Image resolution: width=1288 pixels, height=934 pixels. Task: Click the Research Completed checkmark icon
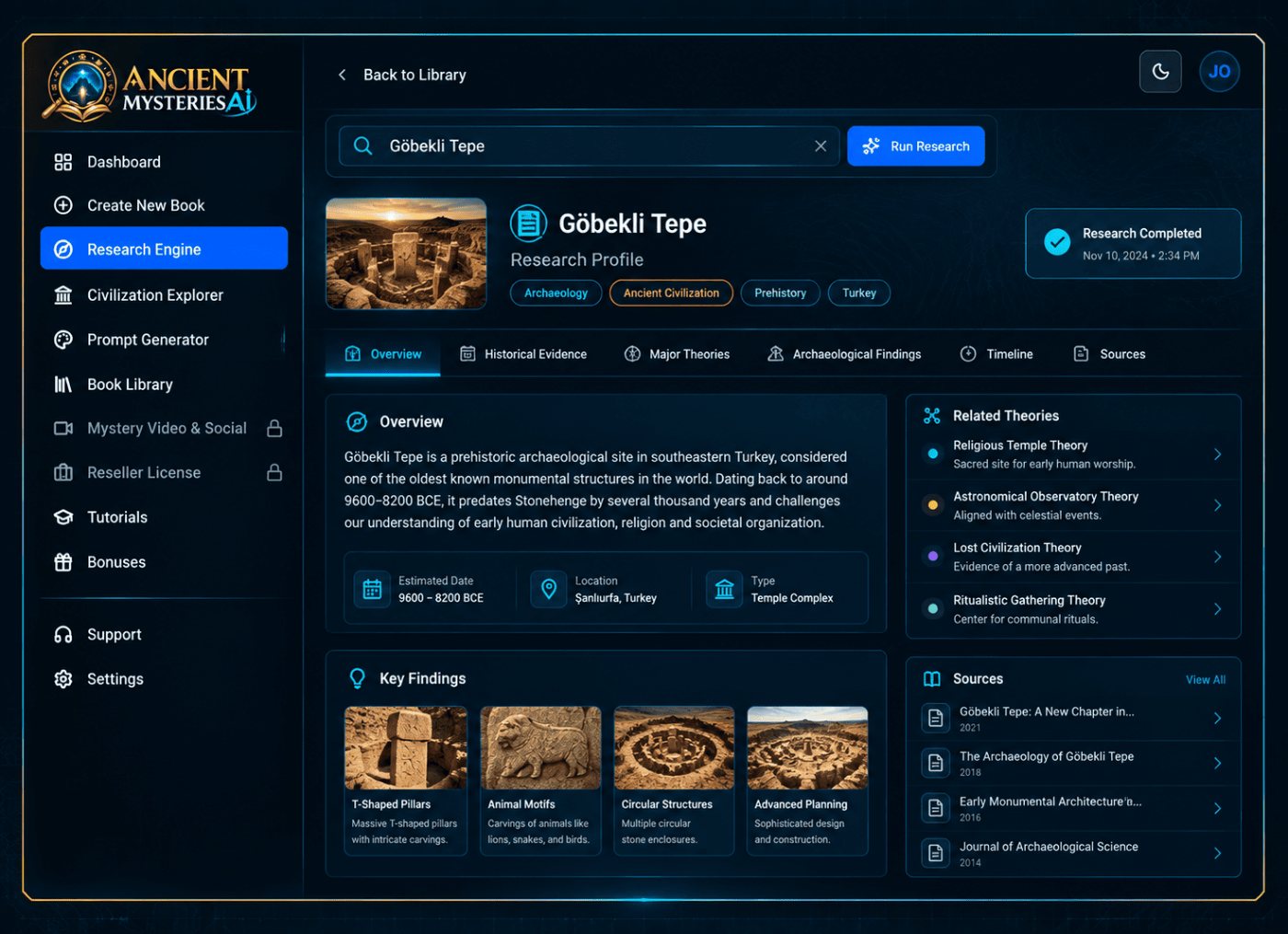[x=1057, y=243]
